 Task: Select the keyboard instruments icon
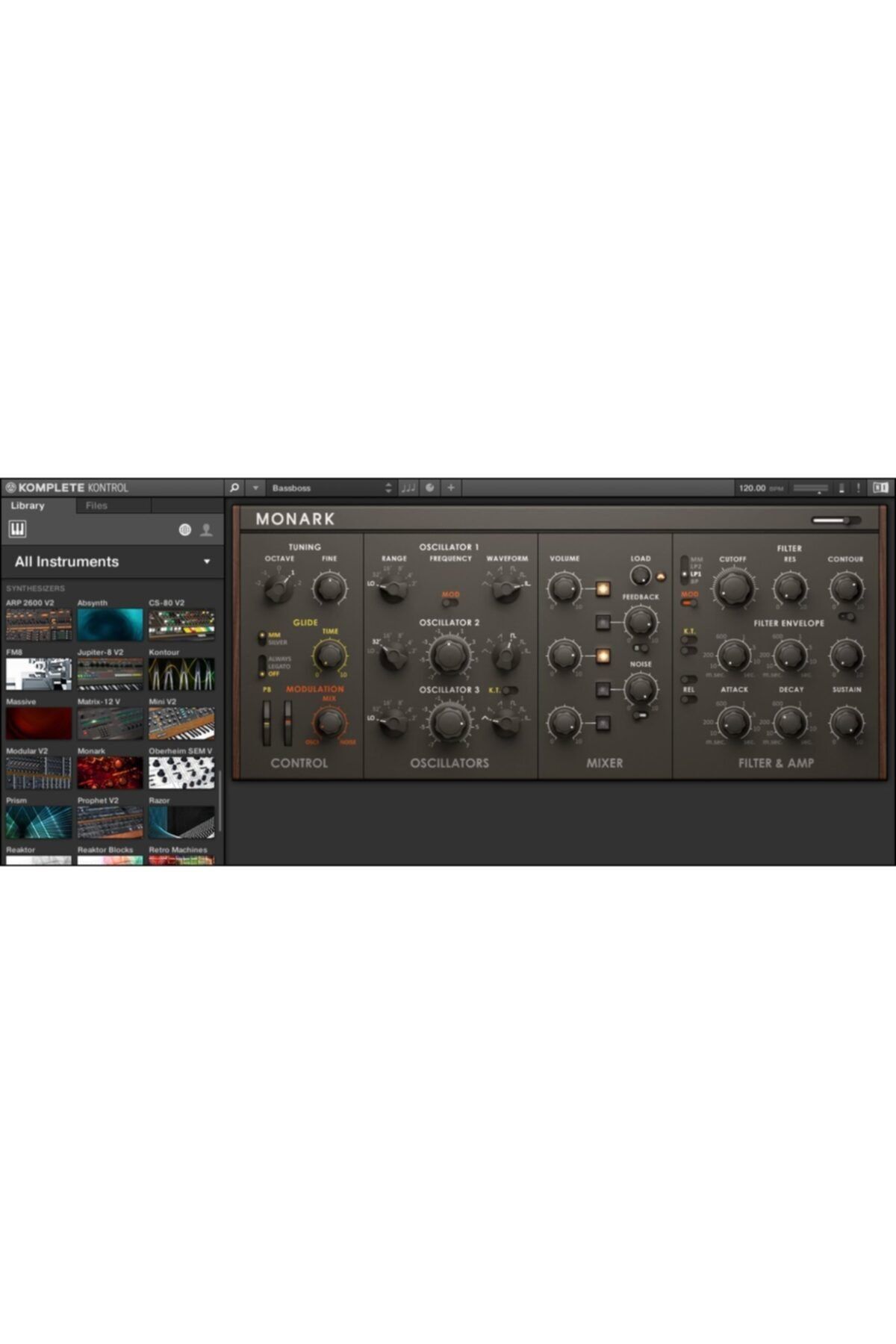click(x=17, y=529)
